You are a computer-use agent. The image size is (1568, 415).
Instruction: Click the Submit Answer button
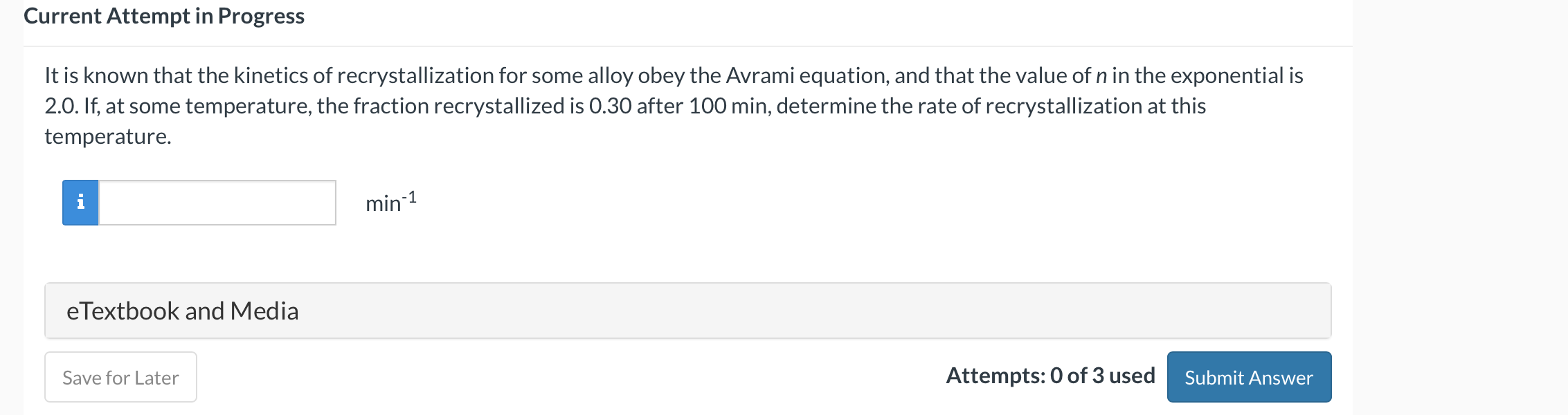click(1248, 377)
